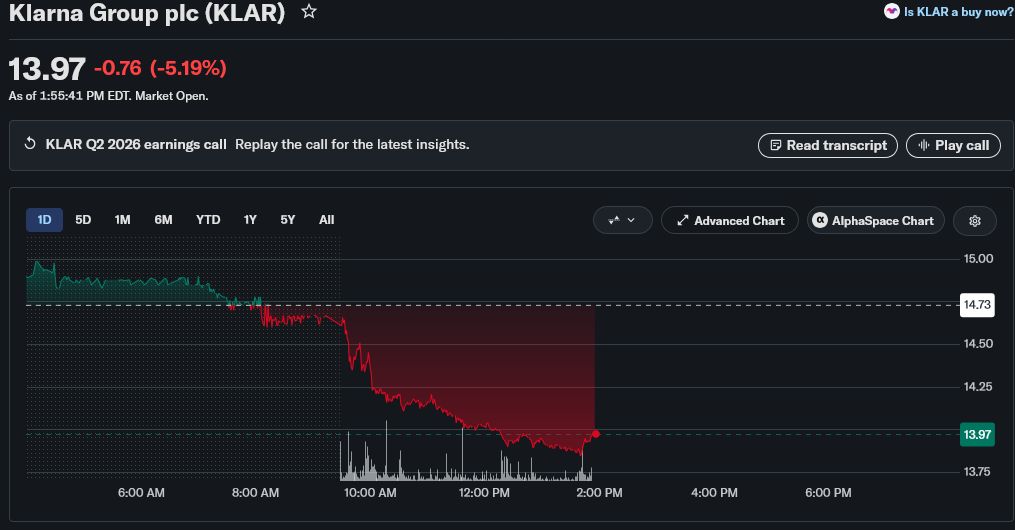Viewport: 1015px width, 530px height.
Task: Select the 6M time range
Action: click(x=163, y=220)
